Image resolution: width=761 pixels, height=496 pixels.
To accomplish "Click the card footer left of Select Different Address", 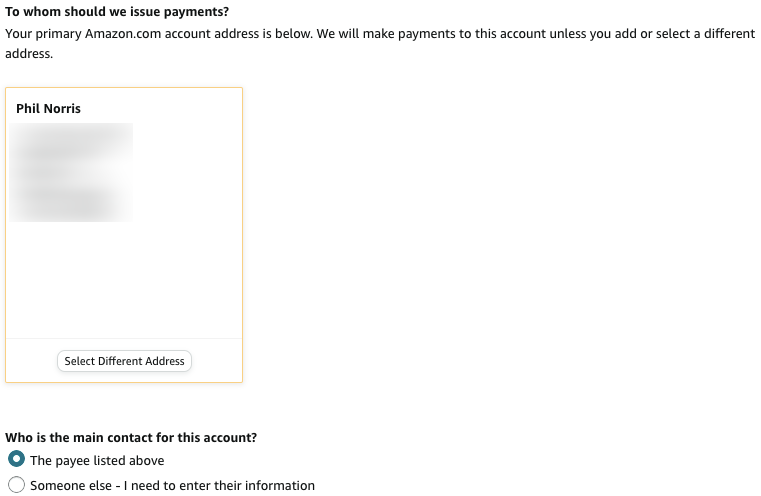I will [32, 361].
